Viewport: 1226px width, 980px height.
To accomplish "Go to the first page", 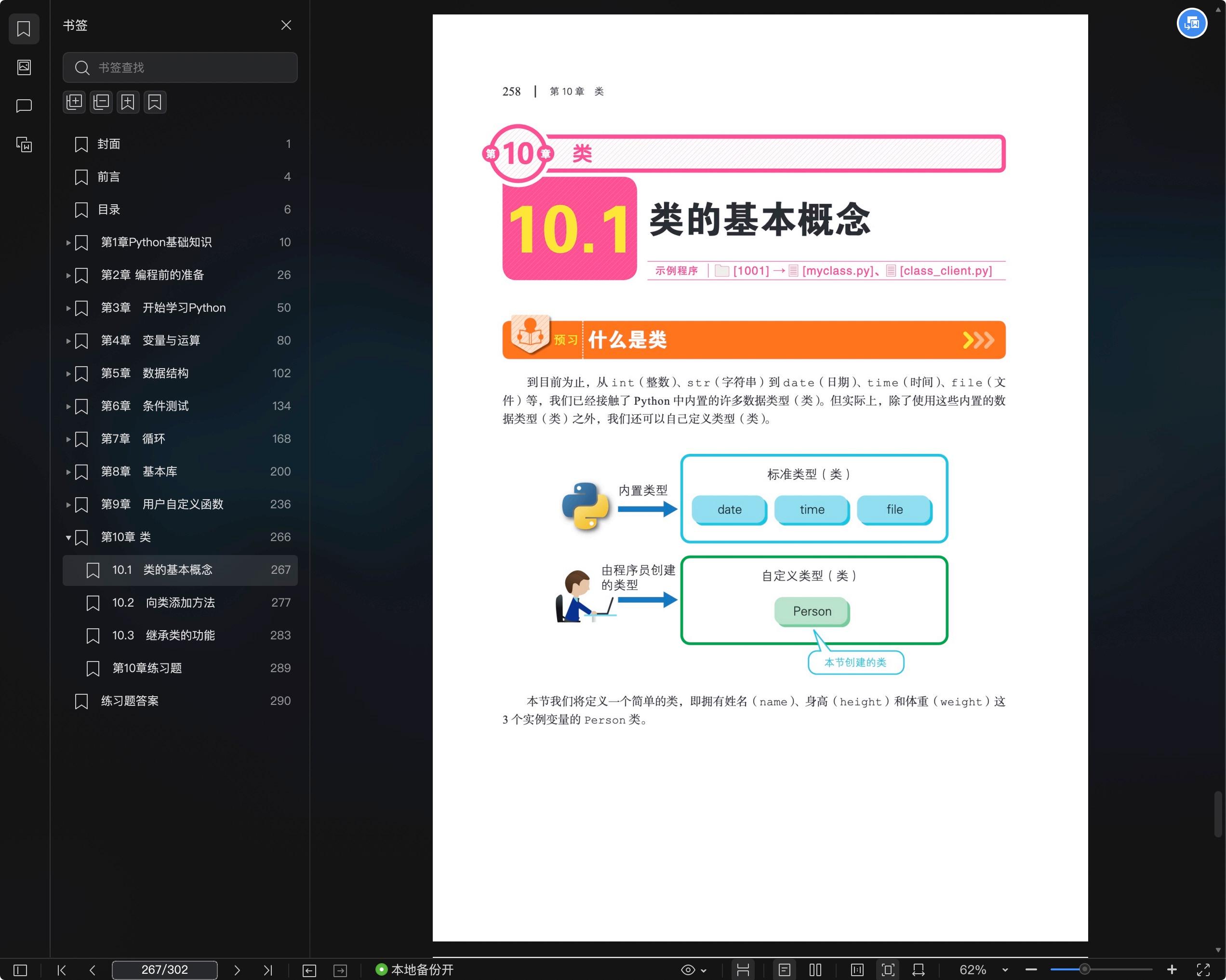I will (62, 970).
